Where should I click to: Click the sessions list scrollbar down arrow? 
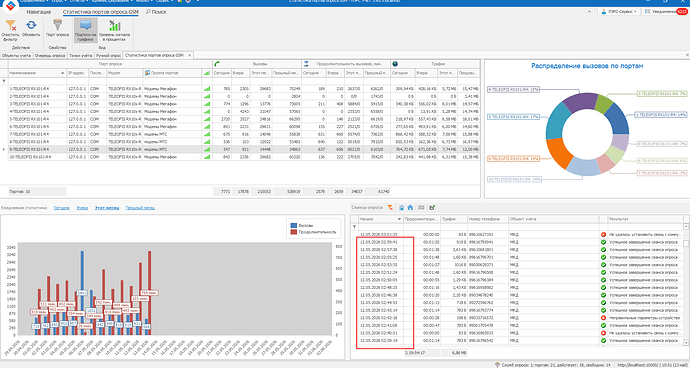686,342
